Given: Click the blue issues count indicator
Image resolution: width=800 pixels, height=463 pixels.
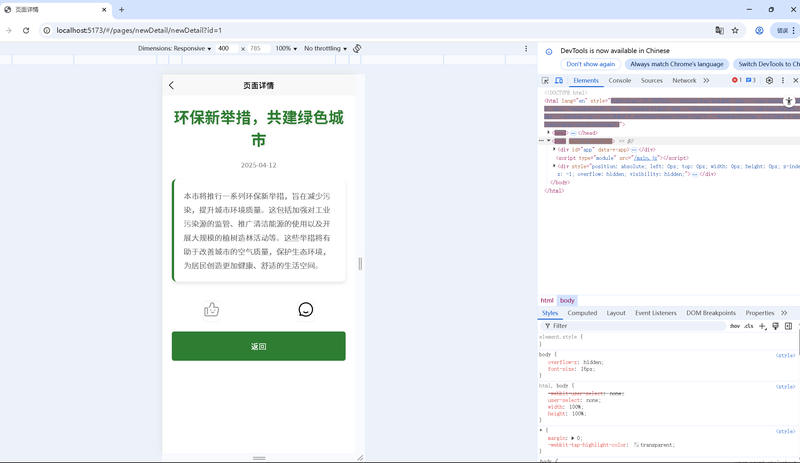Looking at the screenshot, I should (751, 80).
